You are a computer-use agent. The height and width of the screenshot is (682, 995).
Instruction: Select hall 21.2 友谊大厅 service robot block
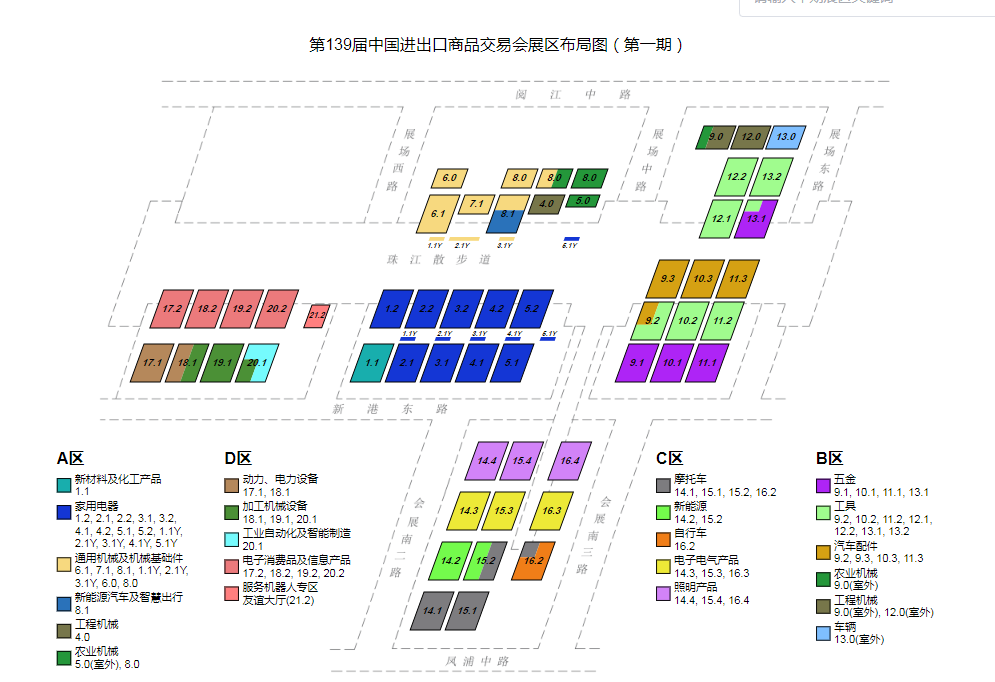pyautogui.click(x=318, y=314)
